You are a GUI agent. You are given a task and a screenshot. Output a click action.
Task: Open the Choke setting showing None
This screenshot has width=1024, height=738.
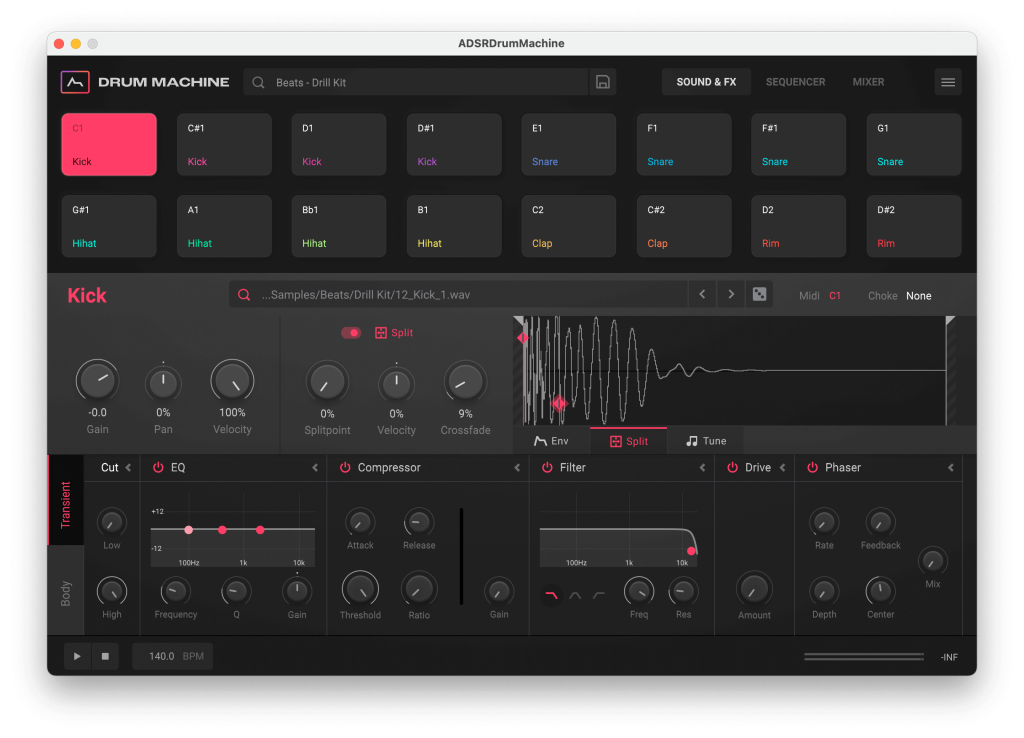pos(918,295)
